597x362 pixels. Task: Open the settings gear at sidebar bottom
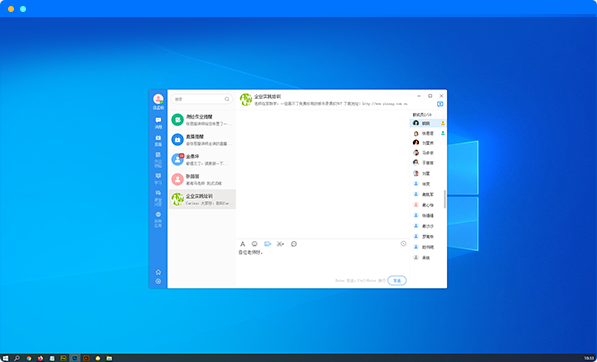tap(158, 281)
